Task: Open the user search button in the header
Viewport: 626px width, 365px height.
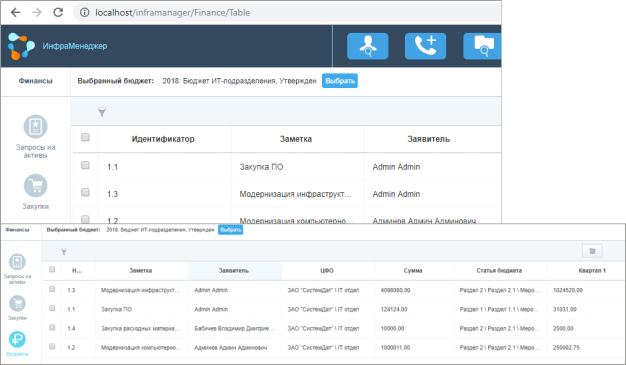Action: (367, 46)
